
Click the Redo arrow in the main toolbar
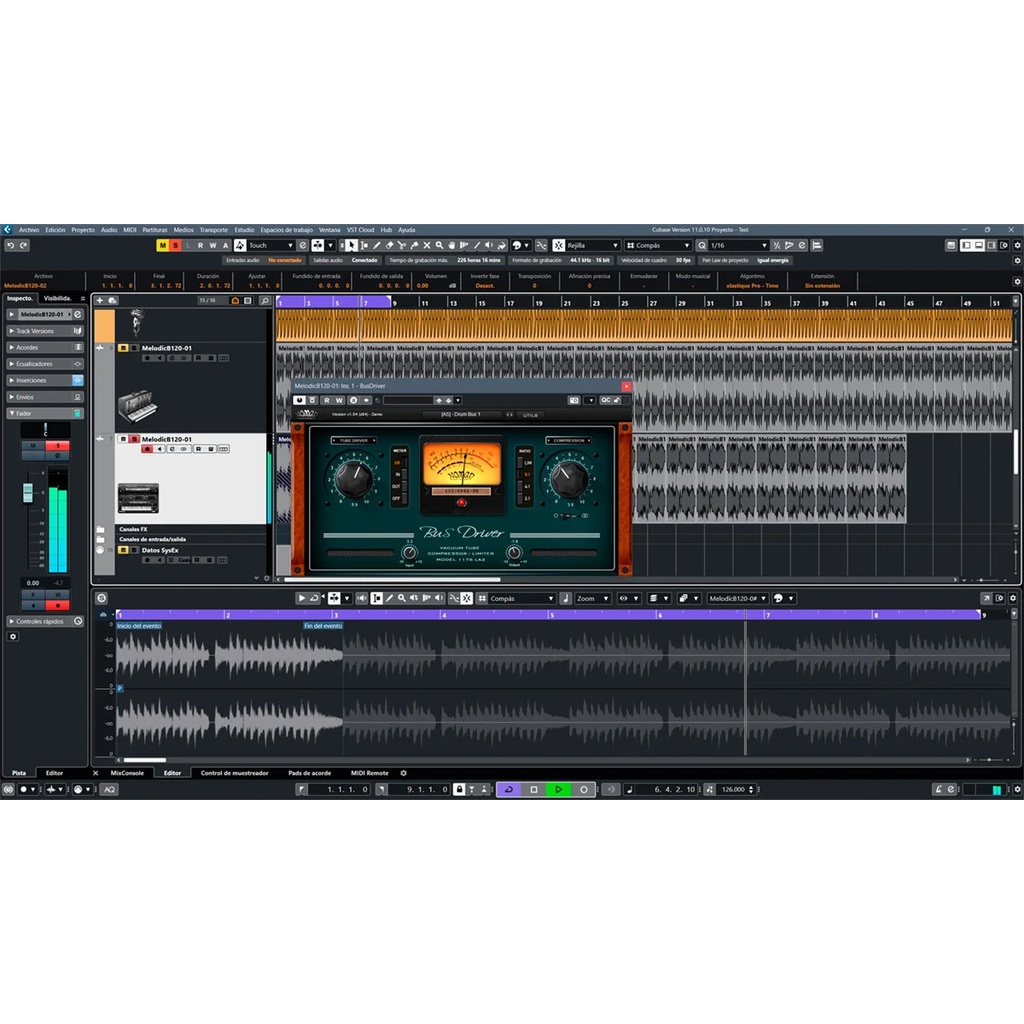[24, 246]
